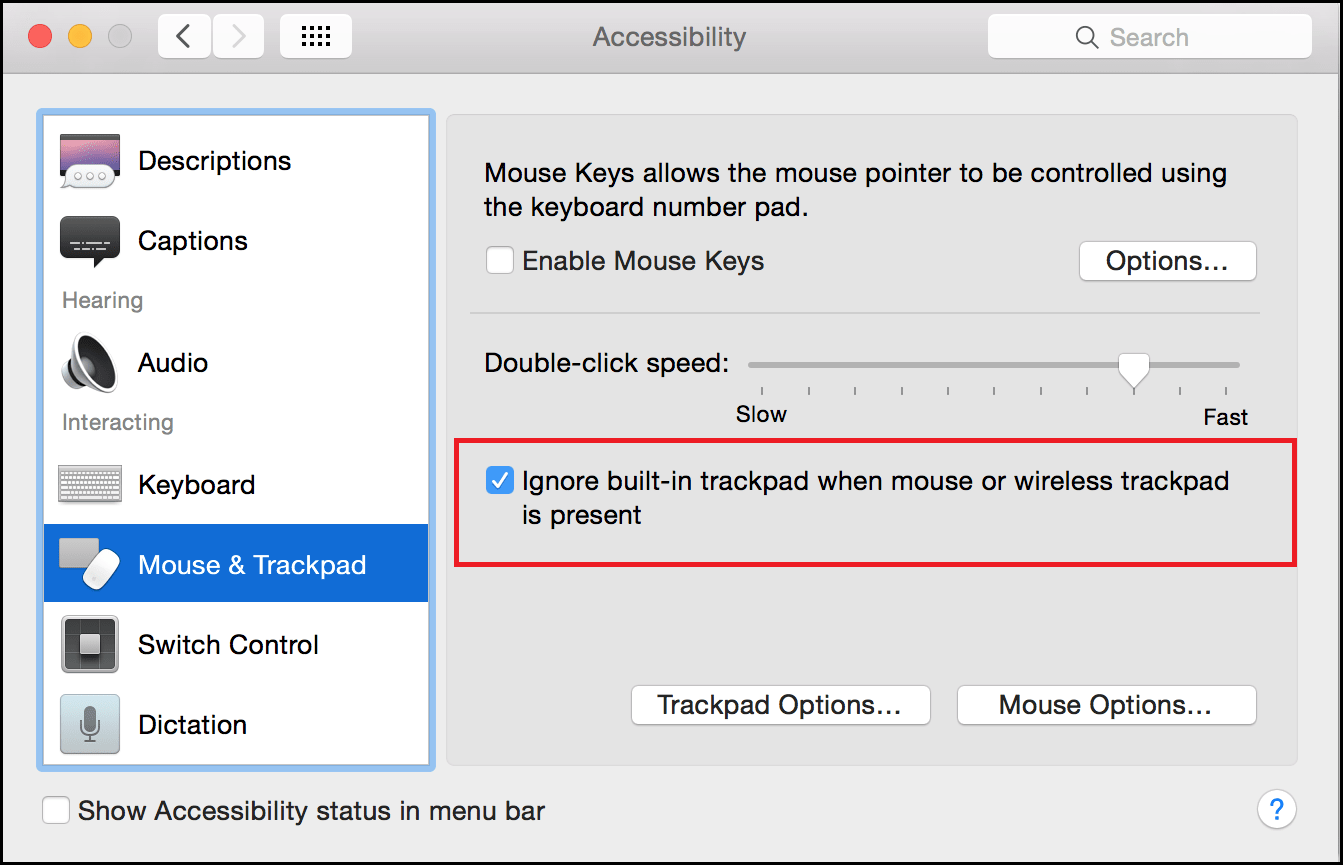Click the Mouse & Trackpad mouse icon
The height and width of the screenshot is (865, 1343).
pyautogui.click(x=89, y=562)
